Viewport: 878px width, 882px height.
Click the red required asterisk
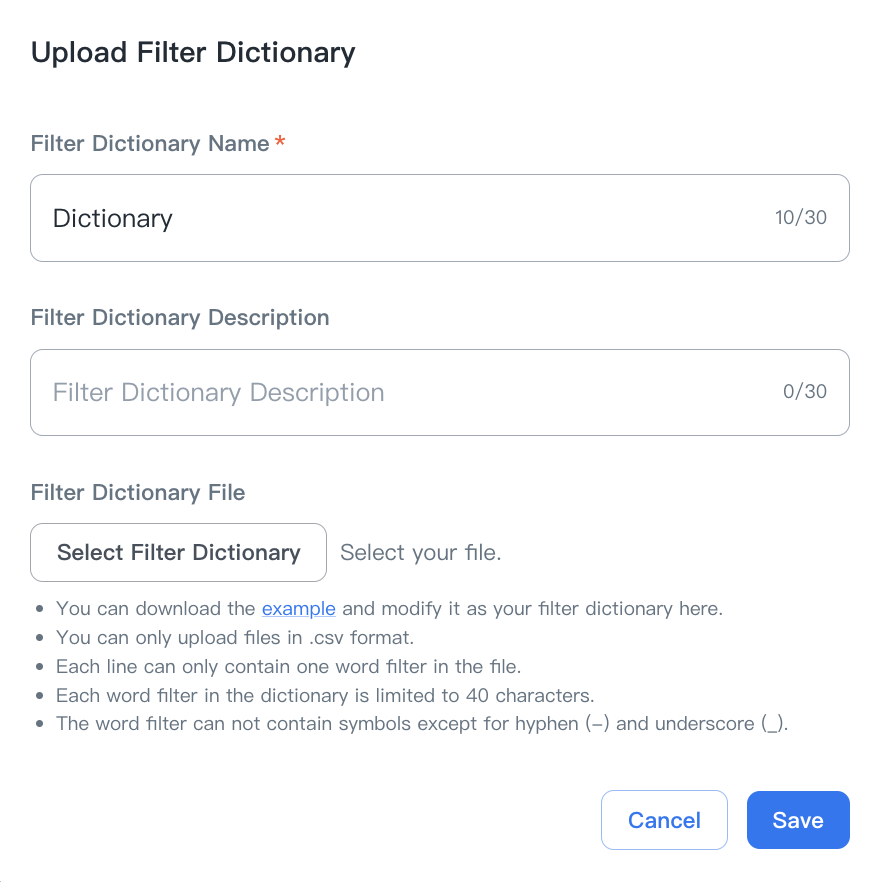pyautogui.click(x=280, y=144)
